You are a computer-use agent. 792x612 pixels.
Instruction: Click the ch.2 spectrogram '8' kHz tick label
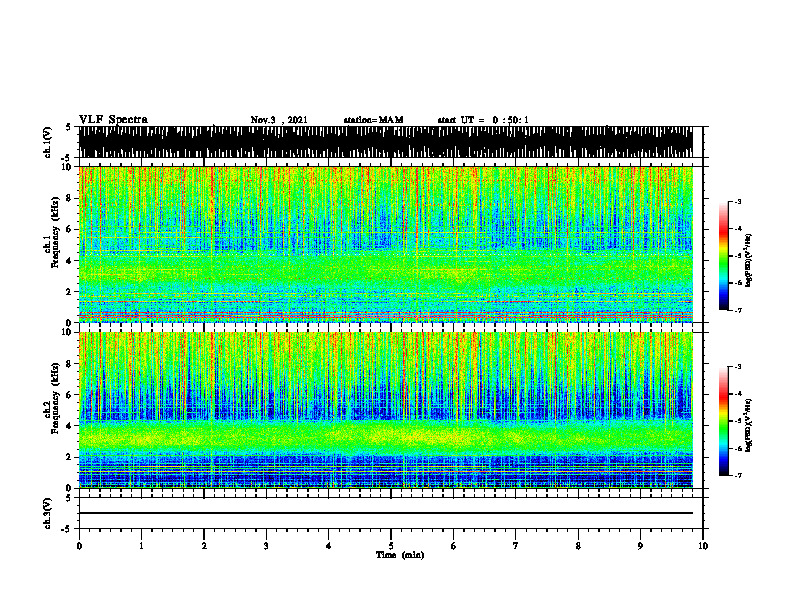tap(70, 364)
